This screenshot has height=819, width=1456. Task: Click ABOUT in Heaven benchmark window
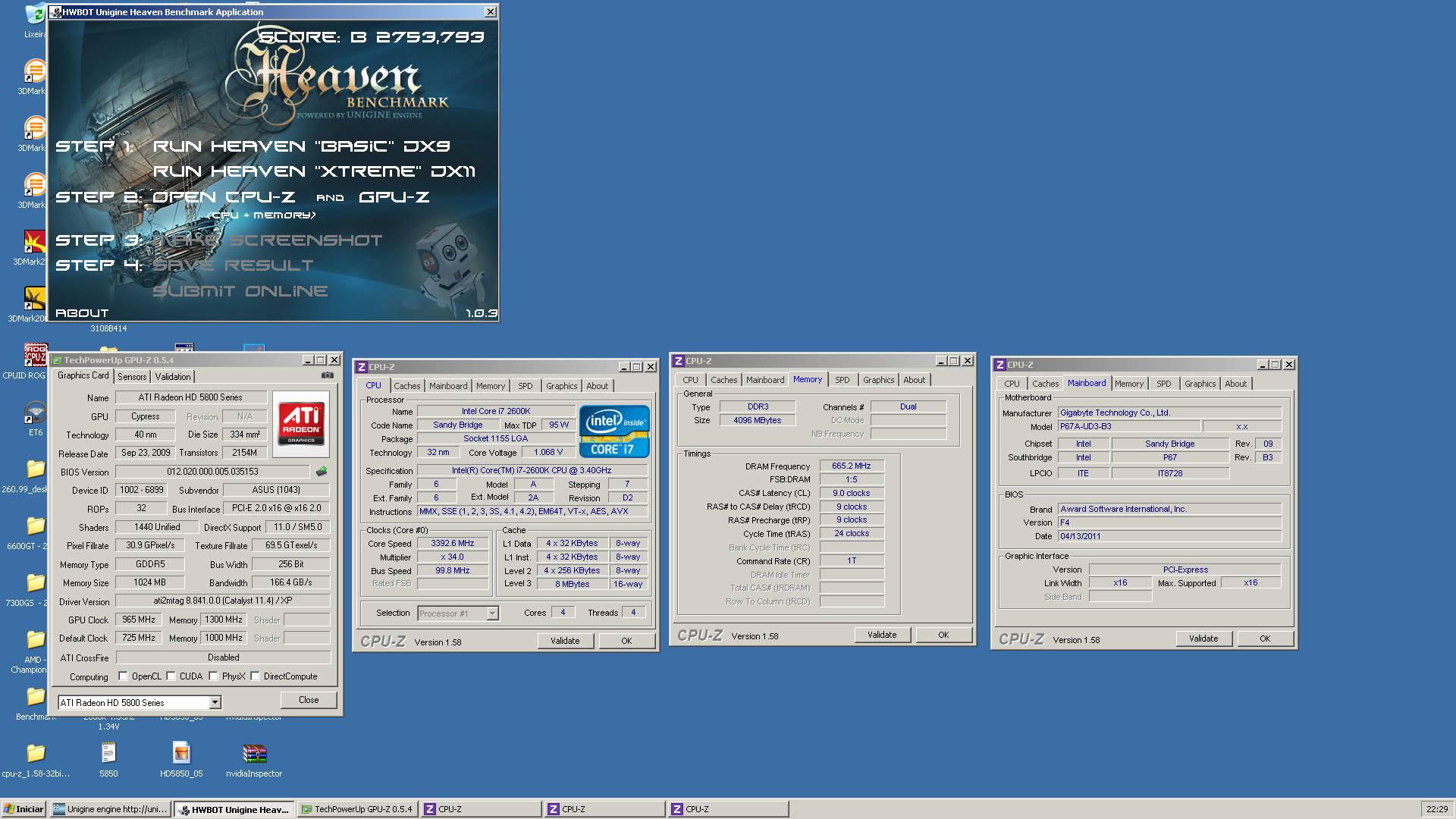click(82, 312)
